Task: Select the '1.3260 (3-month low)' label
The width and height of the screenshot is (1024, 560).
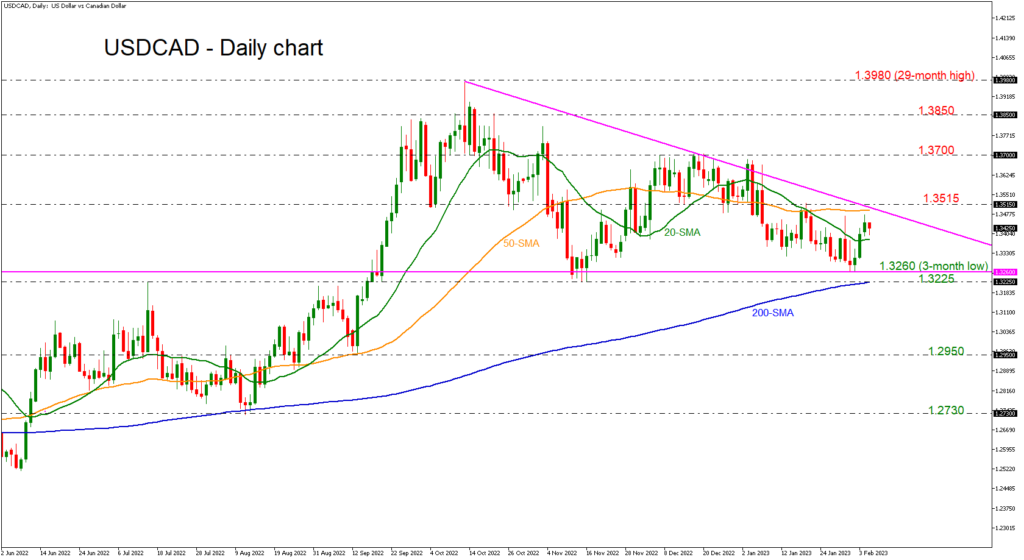Action: 933,266
